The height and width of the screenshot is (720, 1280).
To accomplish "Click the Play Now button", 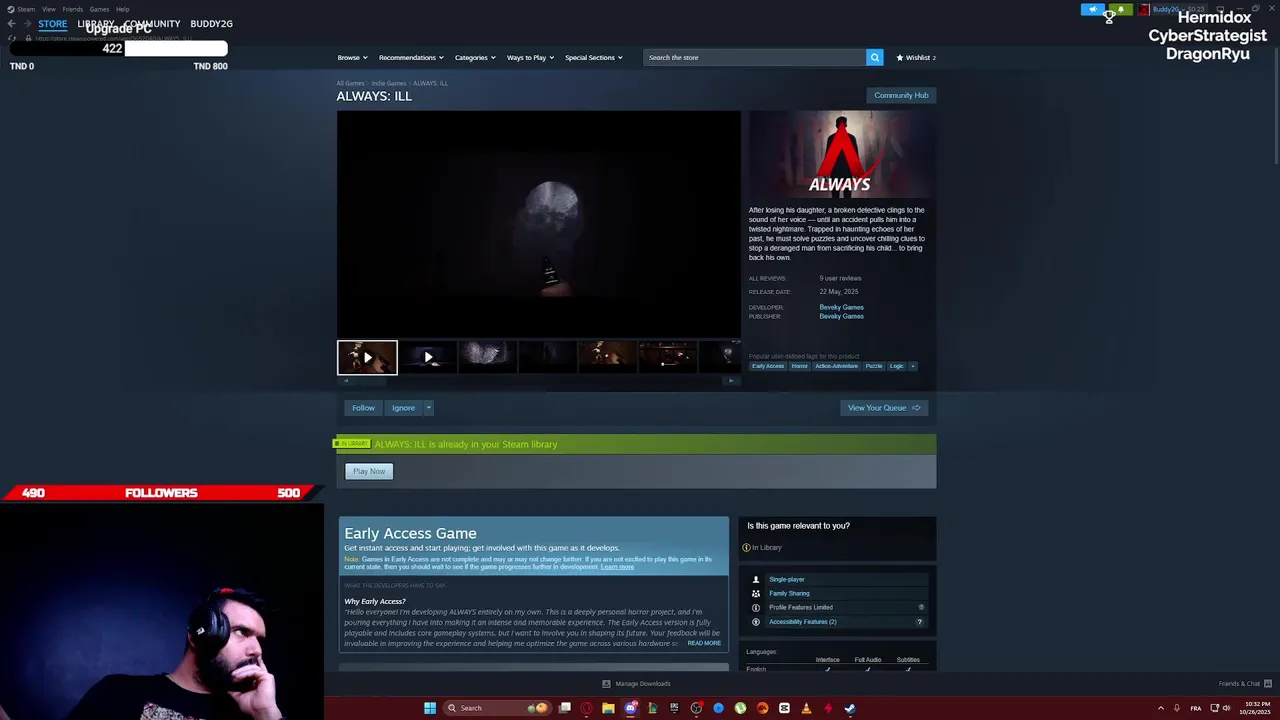I will coord(369,471).
